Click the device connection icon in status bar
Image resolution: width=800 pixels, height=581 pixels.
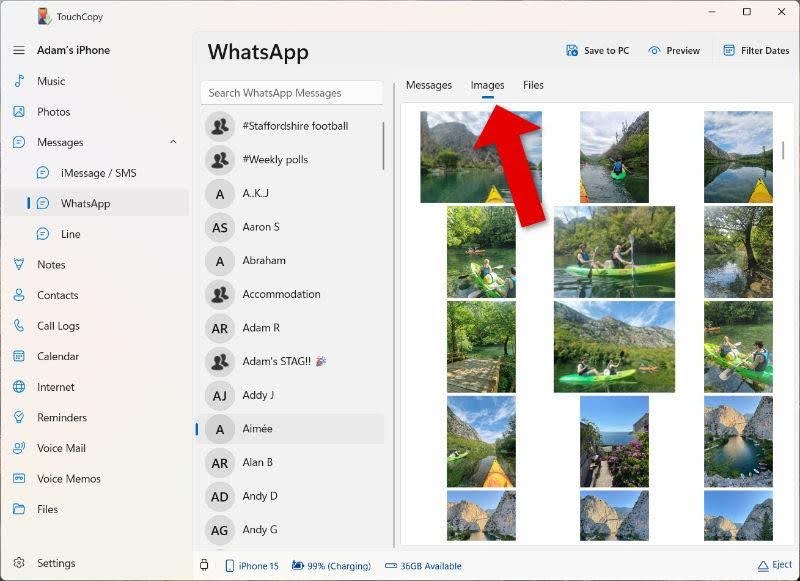[x=204, y=565]
